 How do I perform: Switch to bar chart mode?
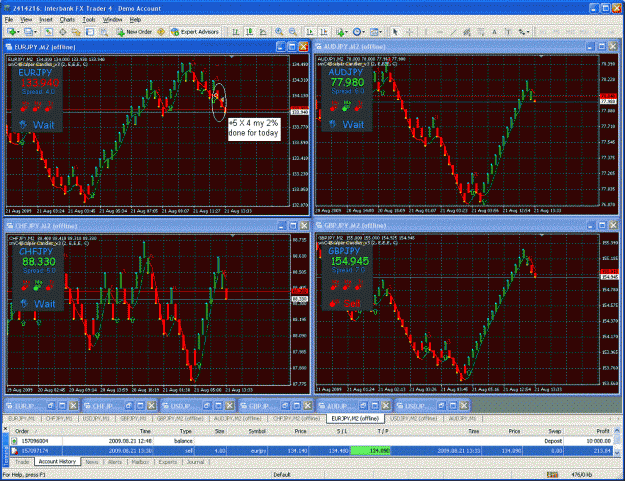(x=236, y=32)
